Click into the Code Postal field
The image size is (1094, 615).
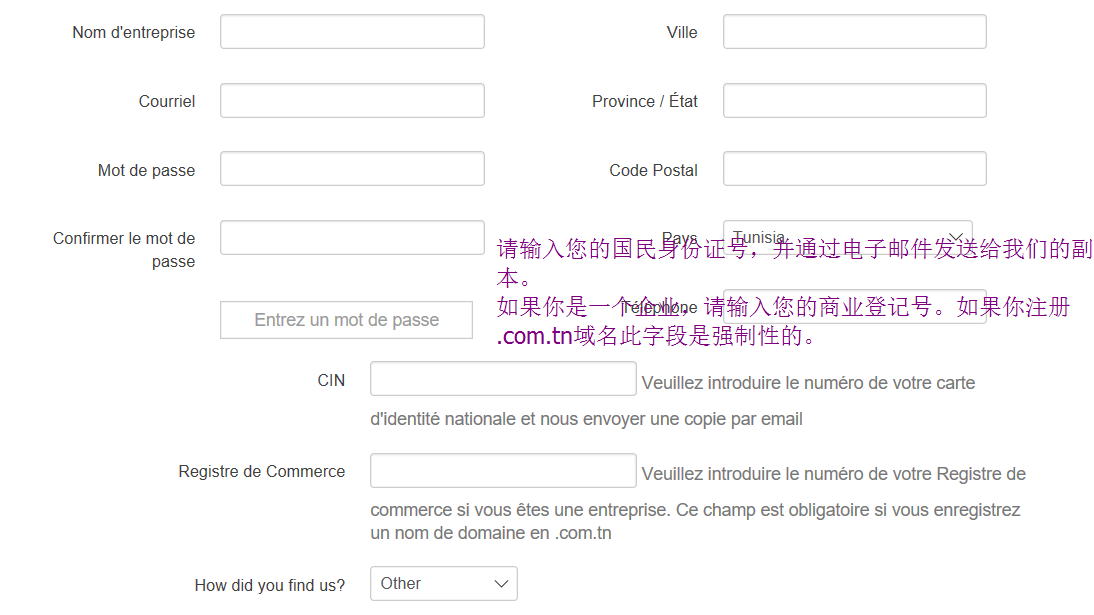click(854, 169)
